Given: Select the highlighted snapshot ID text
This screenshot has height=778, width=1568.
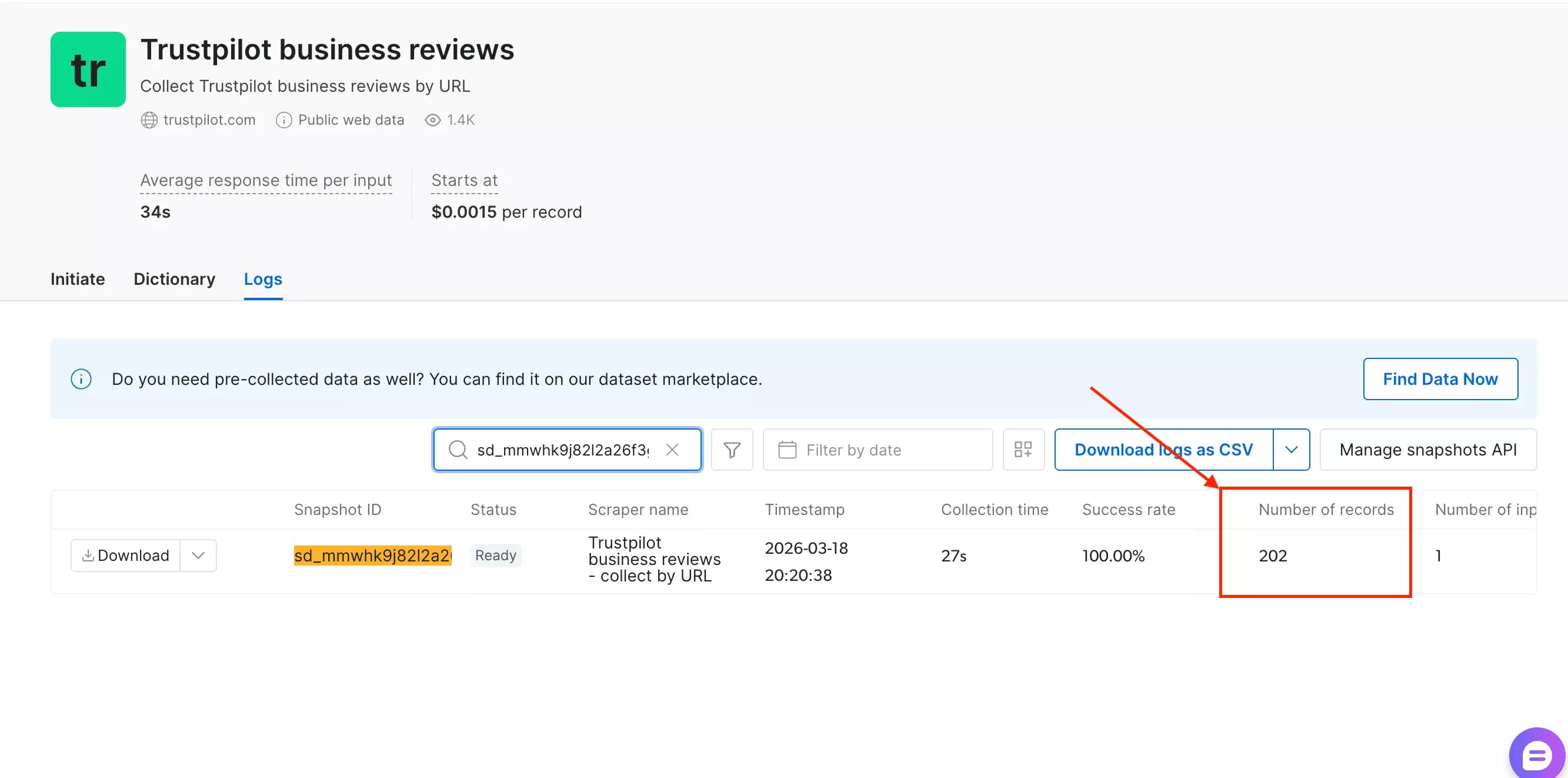Looking at the screenshot, I should point(373,555).
